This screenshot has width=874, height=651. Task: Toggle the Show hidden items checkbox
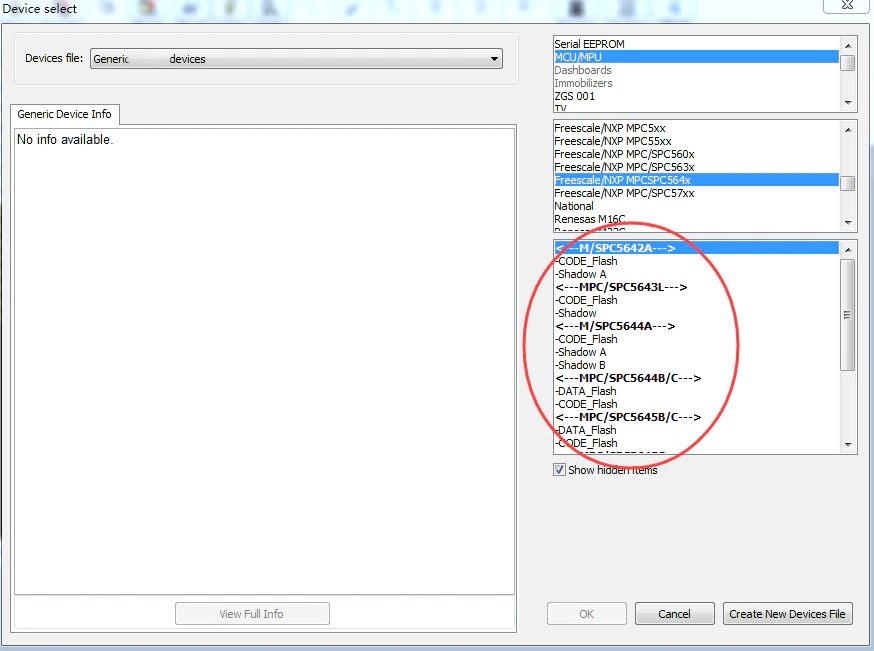point(560,469)
